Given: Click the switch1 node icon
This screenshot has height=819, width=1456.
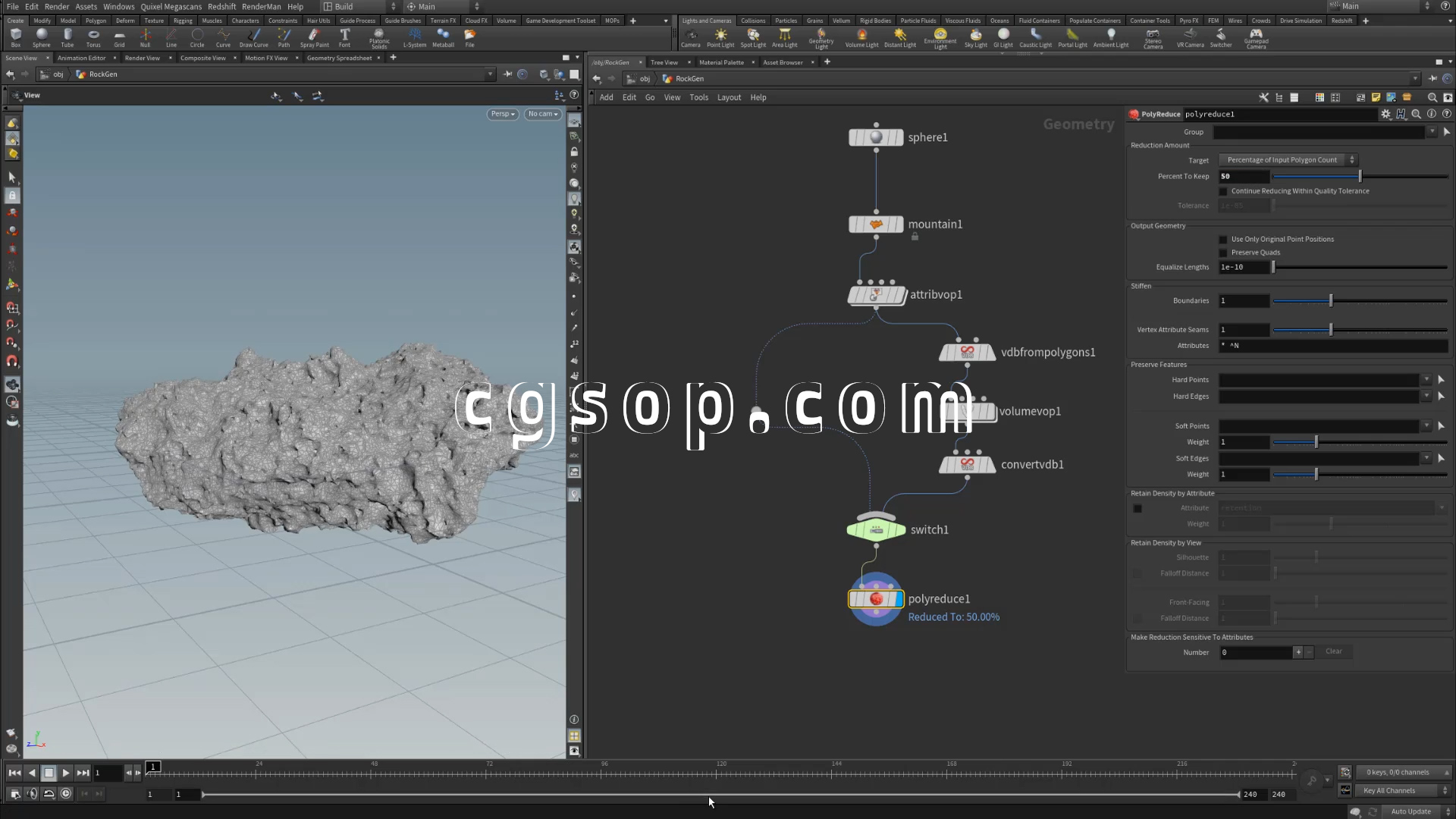Looking at the screenshot, I should click(876, 529).
